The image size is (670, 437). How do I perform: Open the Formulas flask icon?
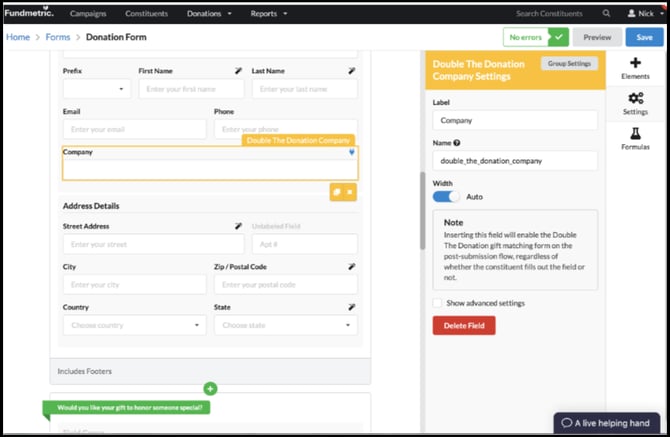[x=635, y=134]
